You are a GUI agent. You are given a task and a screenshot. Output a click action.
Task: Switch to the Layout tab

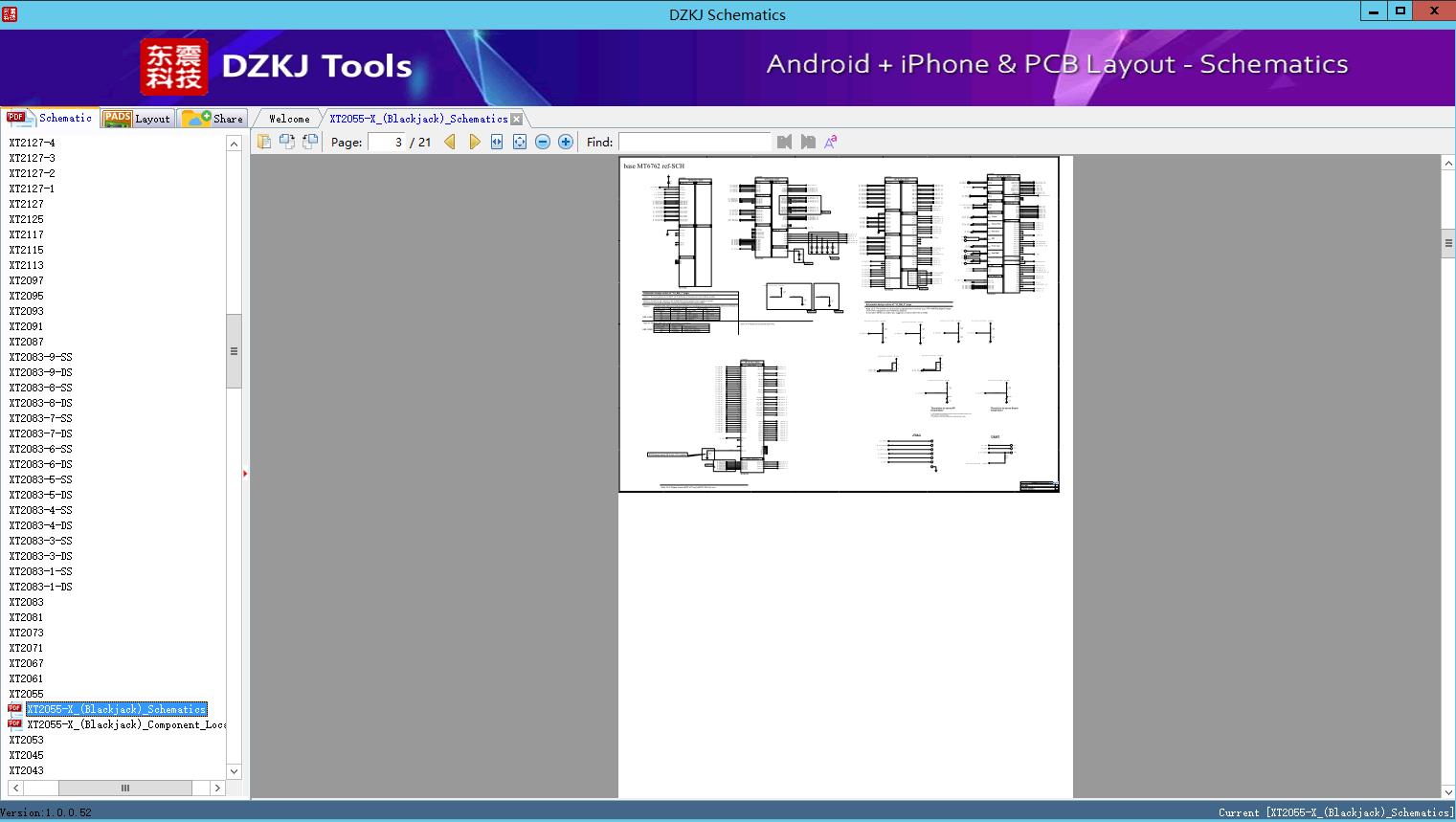[138, 119]
